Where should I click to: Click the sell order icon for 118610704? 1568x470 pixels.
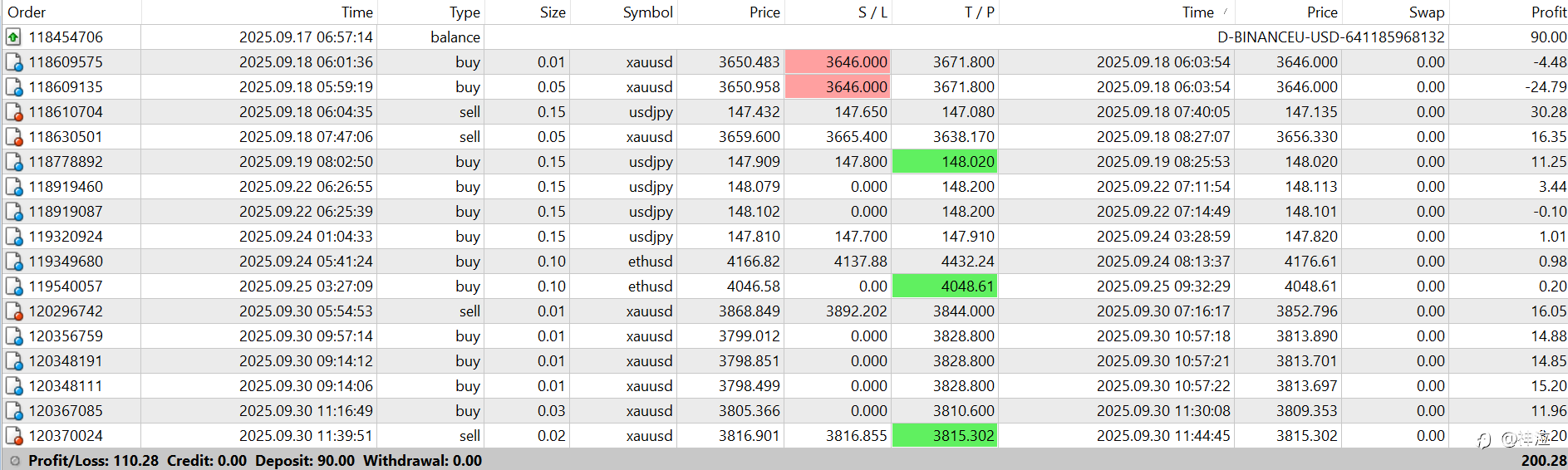13,112
